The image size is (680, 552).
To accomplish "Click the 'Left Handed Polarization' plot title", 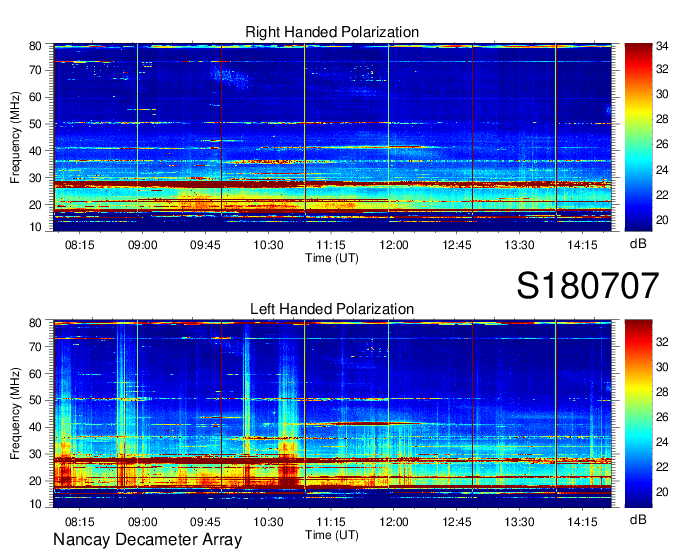I will click(332, 309).
